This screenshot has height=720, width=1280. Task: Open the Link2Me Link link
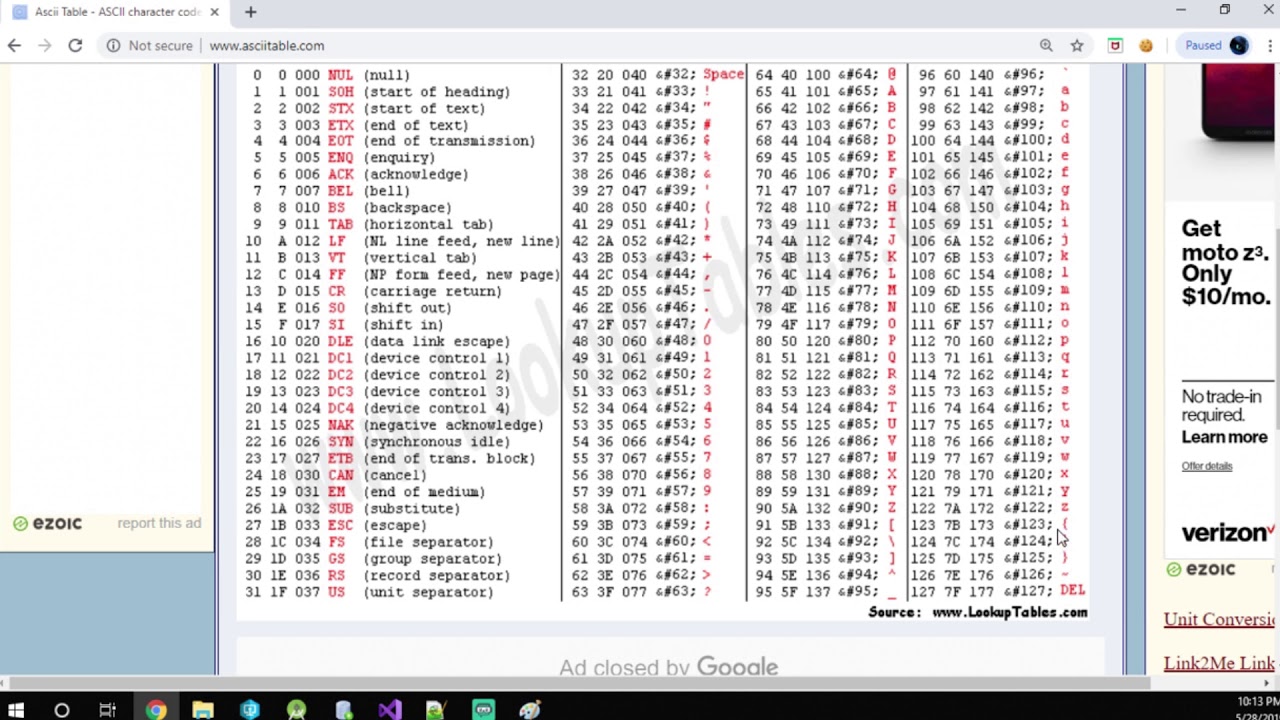(1219, 663)
